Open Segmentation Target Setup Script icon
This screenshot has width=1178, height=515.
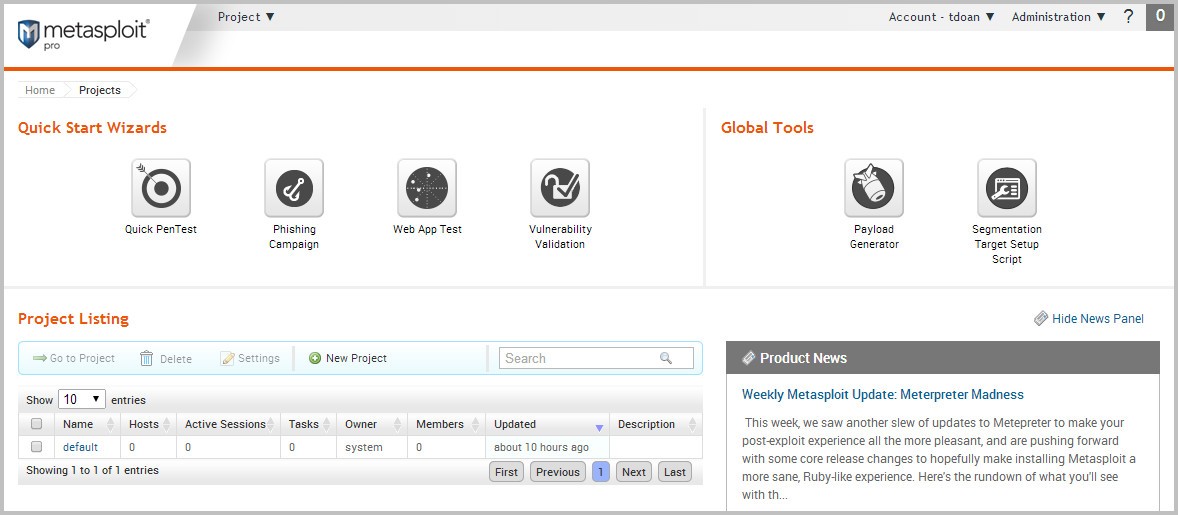[1007, 188]
